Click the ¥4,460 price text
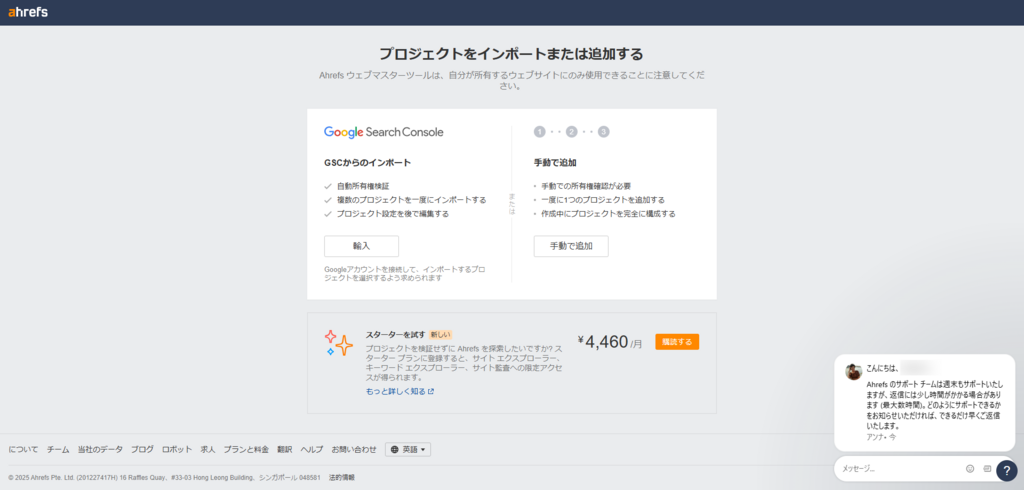The width and height of the screenshot is (1024, 490). [x=603, y=342]
